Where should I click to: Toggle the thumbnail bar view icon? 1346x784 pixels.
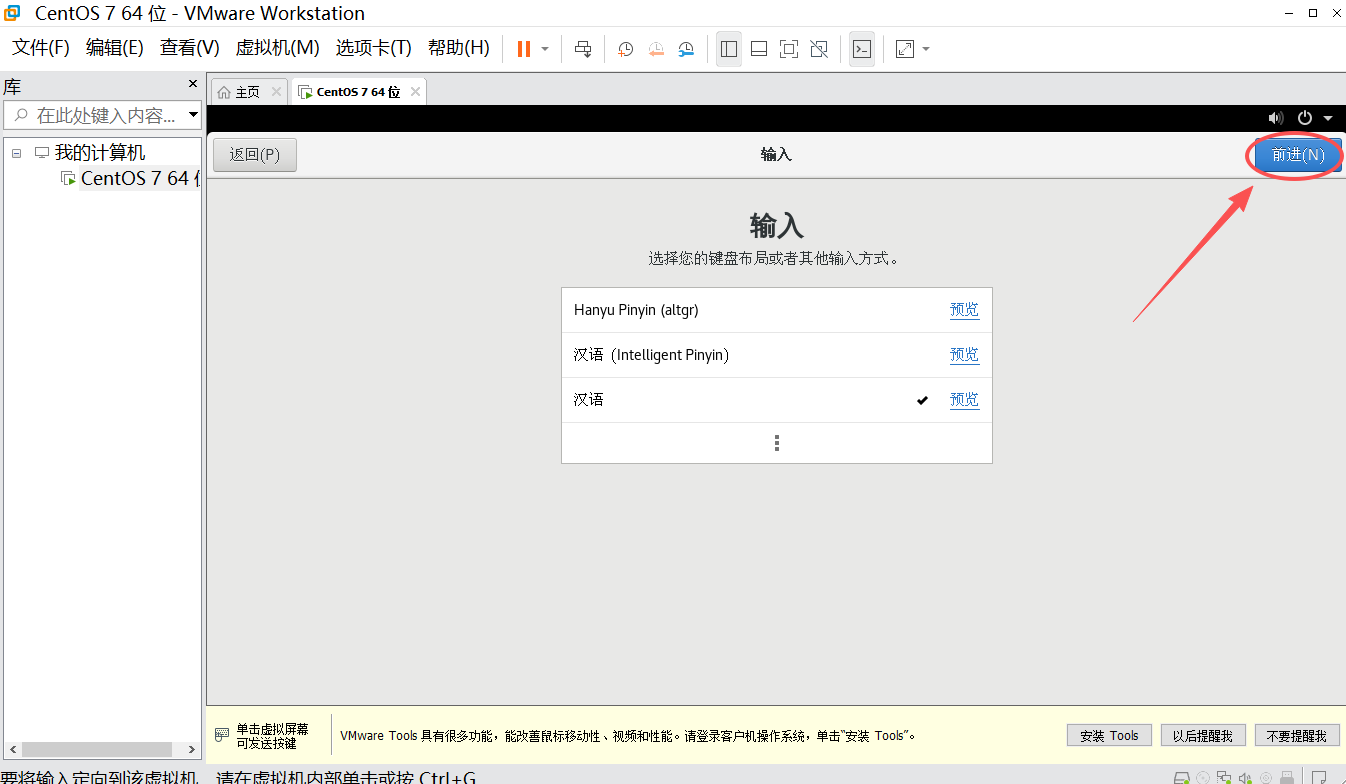pos(759,49)
